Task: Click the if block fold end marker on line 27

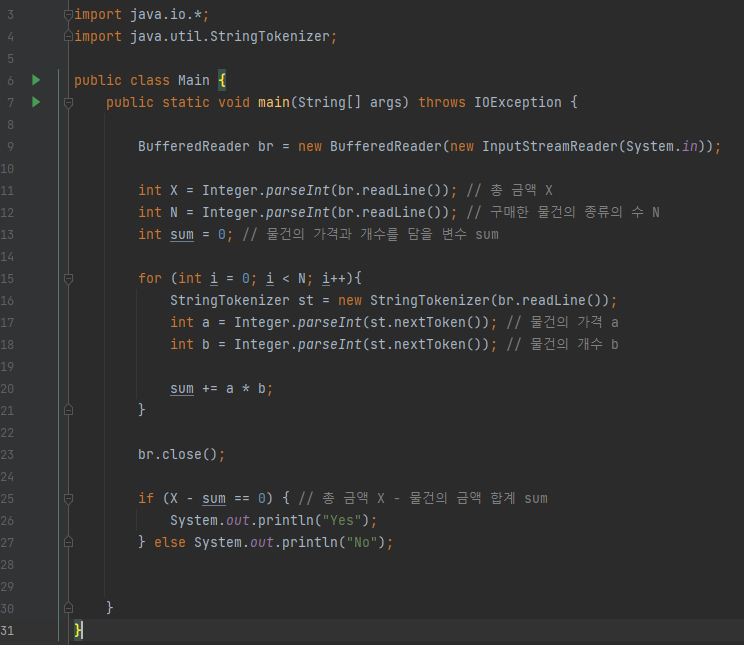Action: (x=68, y=542)
